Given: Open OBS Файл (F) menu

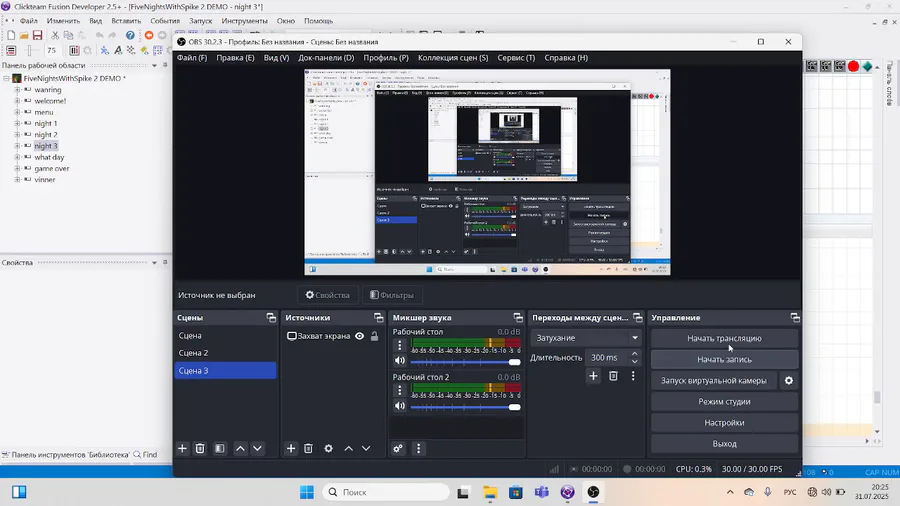Looking at the screenshot, I should click(x=192, y=58).
